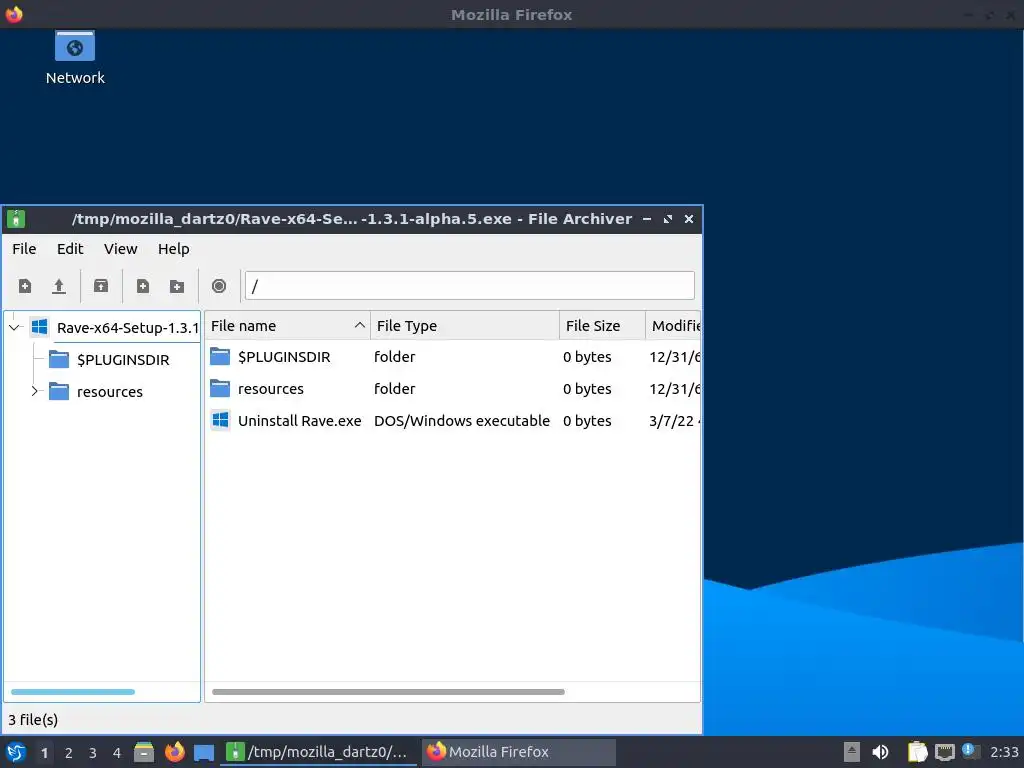Expand the resources folder in tree
Image resolution: width=1024 pixels, height=768 pixels.
pyautogui.click(x=35, y=391)
